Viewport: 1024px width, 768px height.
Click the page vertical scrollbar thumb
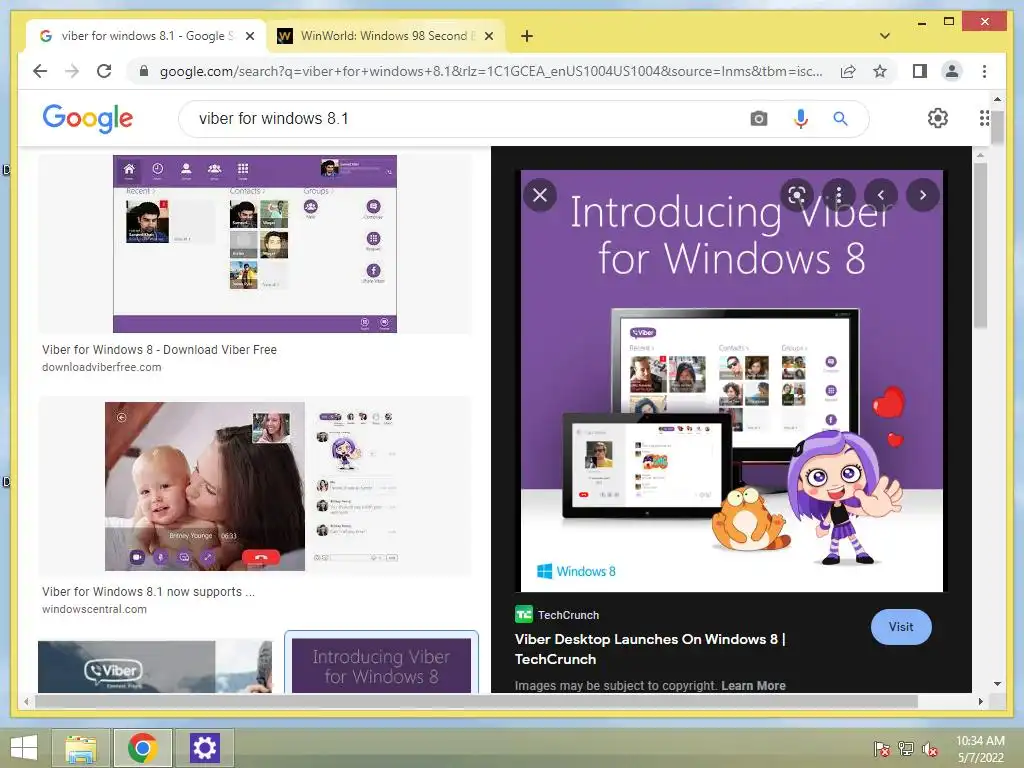(x=997, y=125)
